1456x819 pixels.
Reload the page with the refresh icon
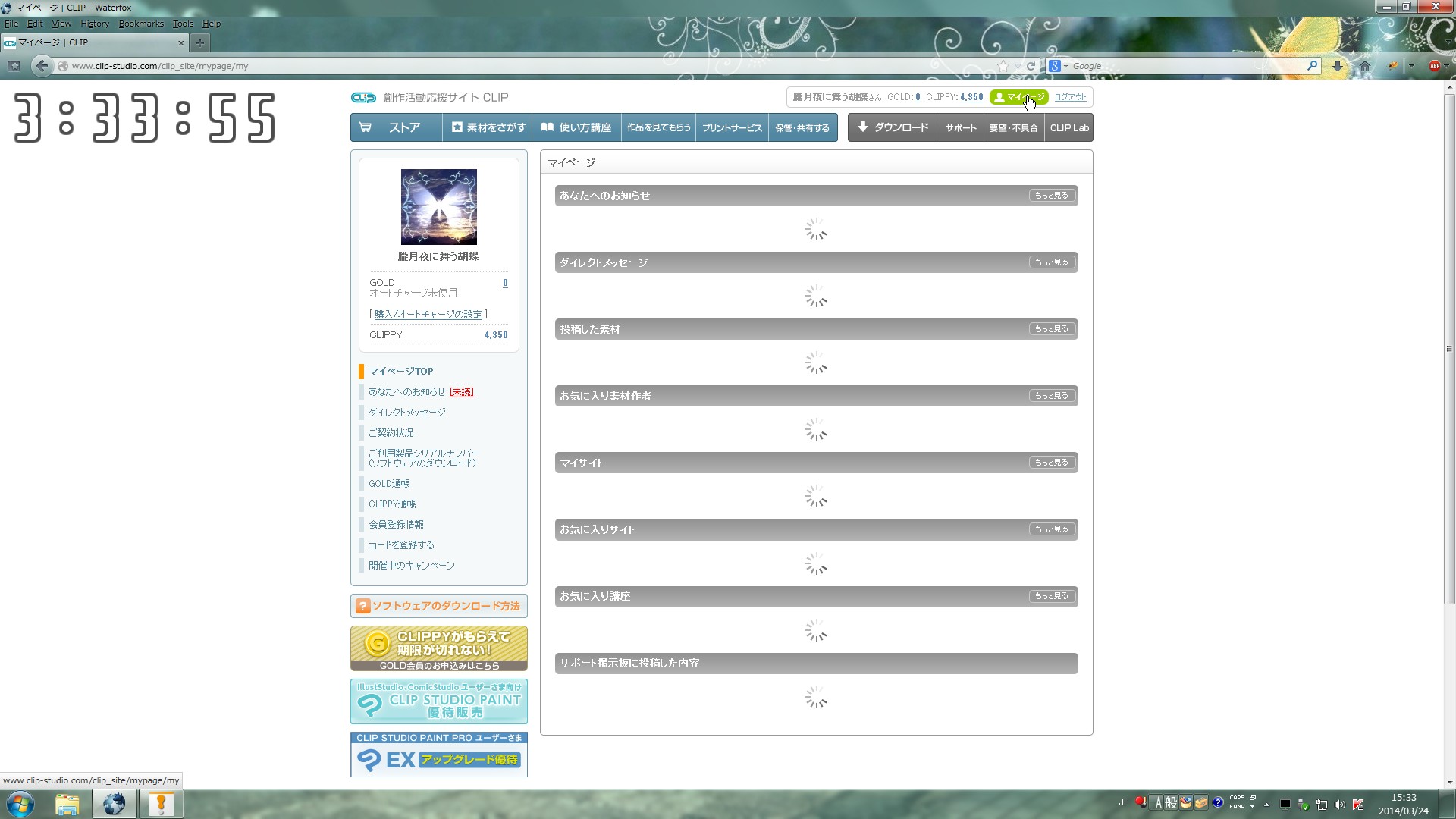click(1031, 66)
